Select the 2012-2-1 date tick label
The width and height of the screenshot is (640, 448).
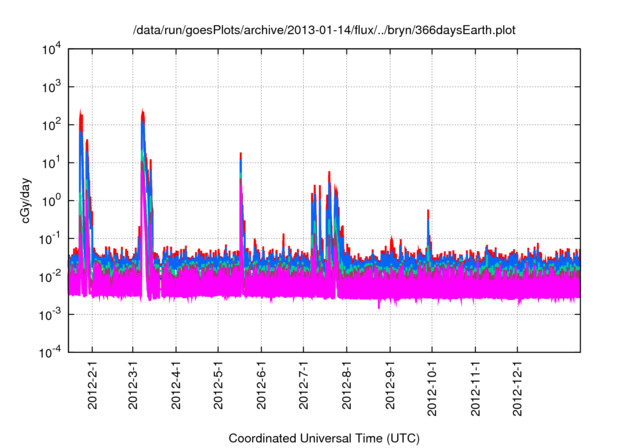[92, 387]
